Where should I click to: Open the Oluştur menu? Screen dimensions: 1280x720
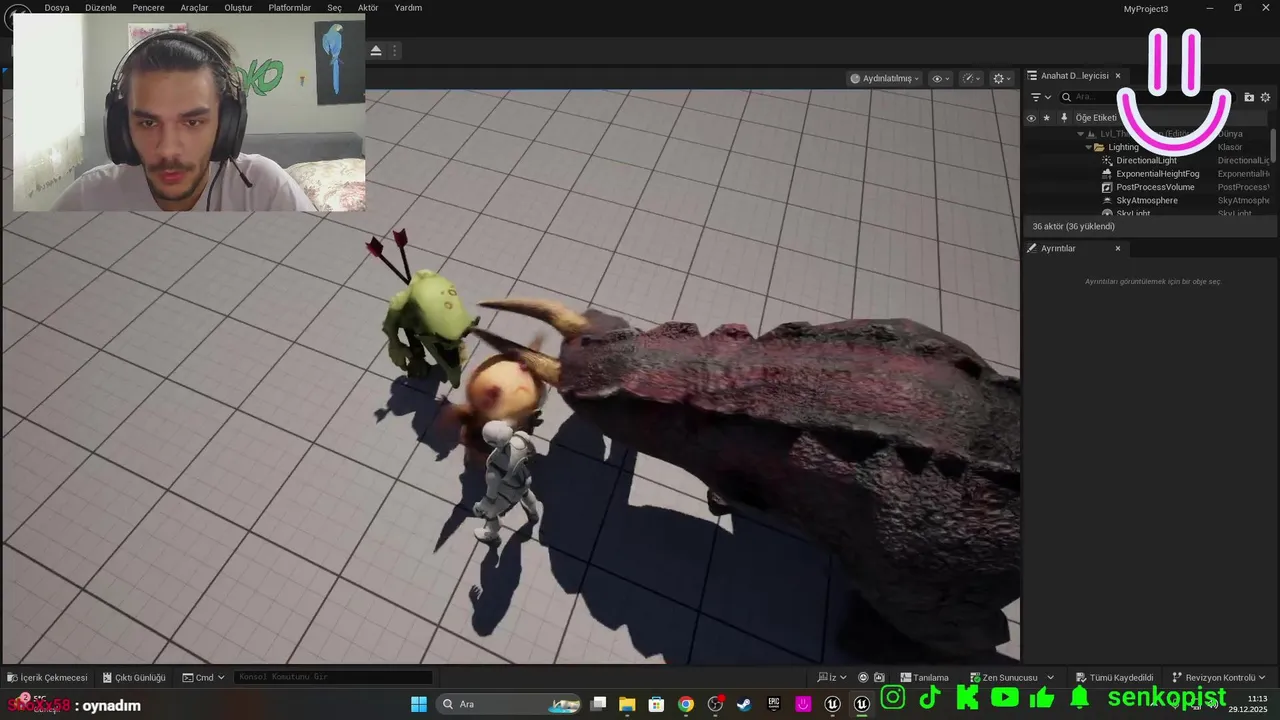point(238,8)
